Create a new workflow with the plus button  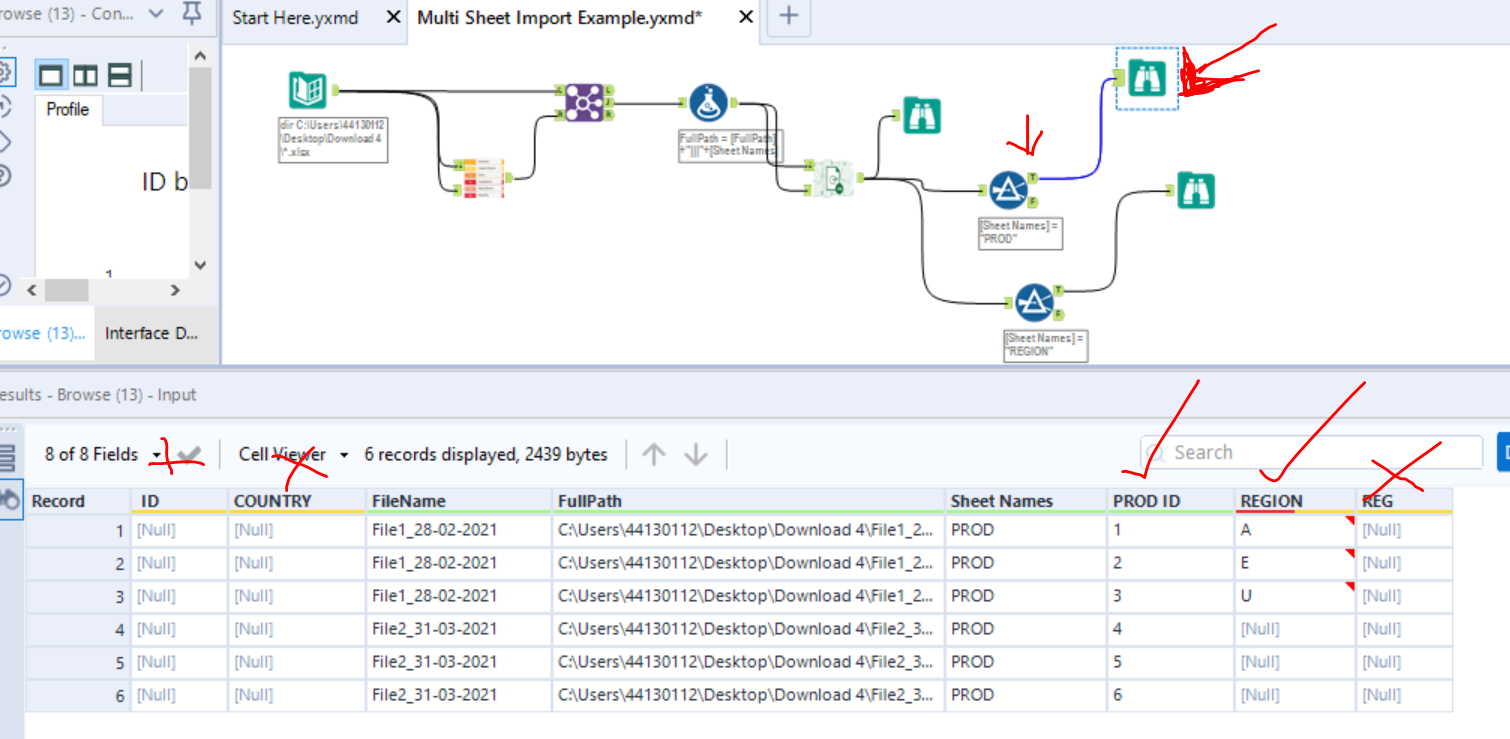point(789,17)
